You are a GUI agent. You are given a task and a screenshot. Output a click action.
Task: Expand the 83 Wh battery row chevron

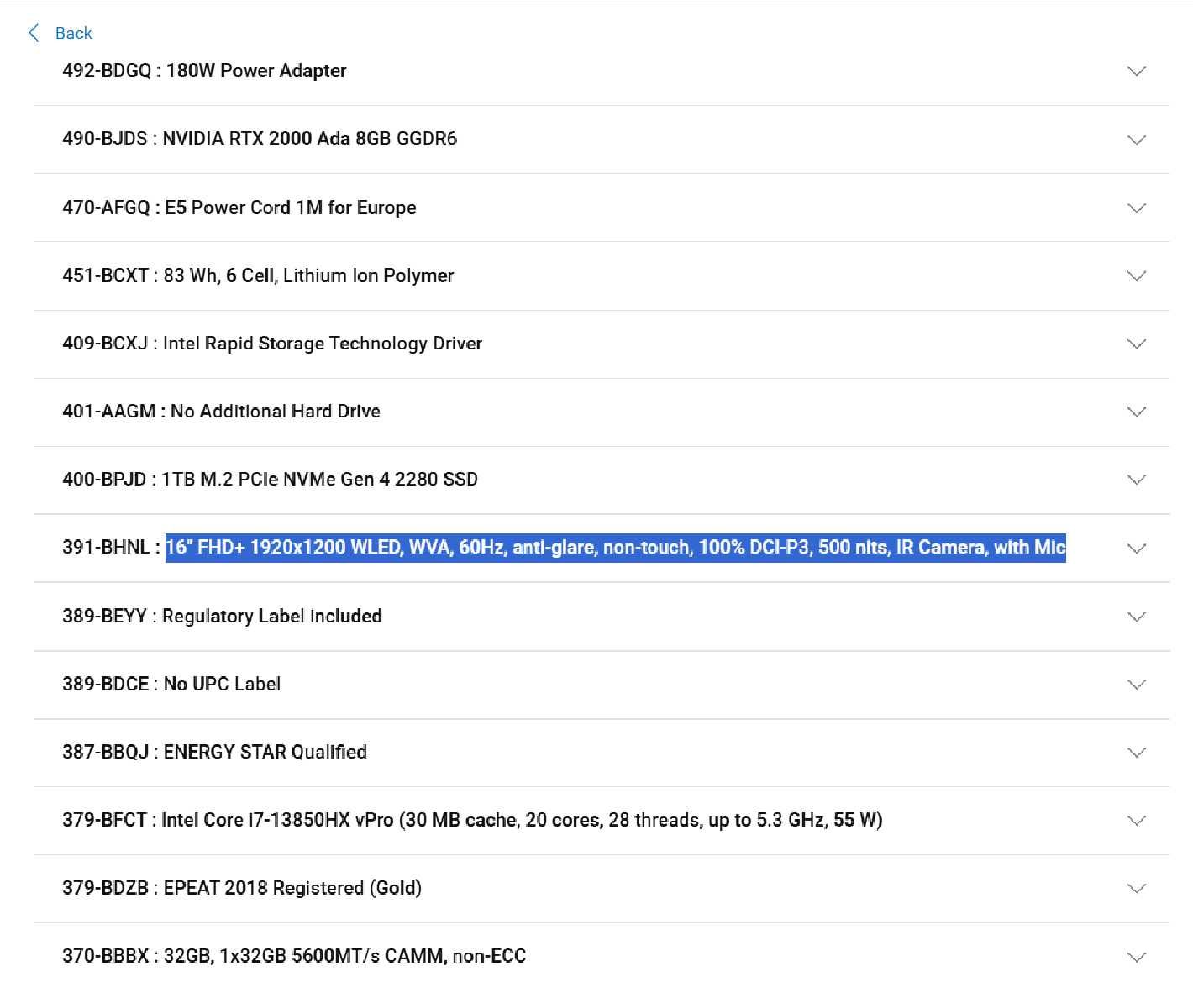(x=1136, y=276)
